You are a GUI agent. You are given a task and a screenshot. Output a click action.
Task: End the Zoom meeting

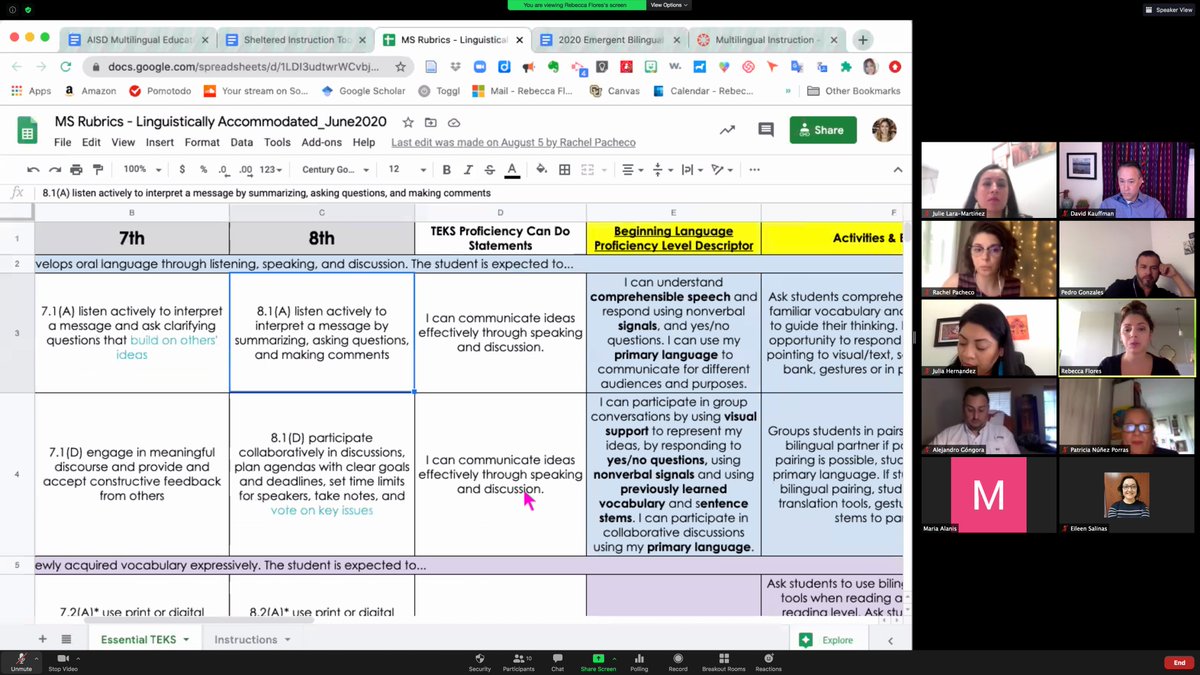[x=1178, y=662]
